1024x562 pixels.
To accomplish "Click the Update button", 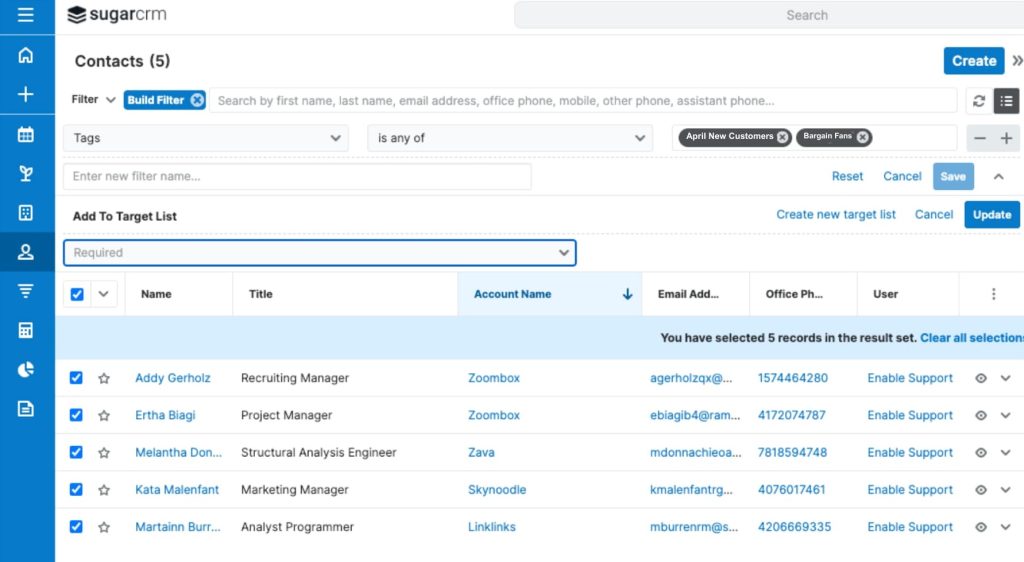I will coord(991,215).
